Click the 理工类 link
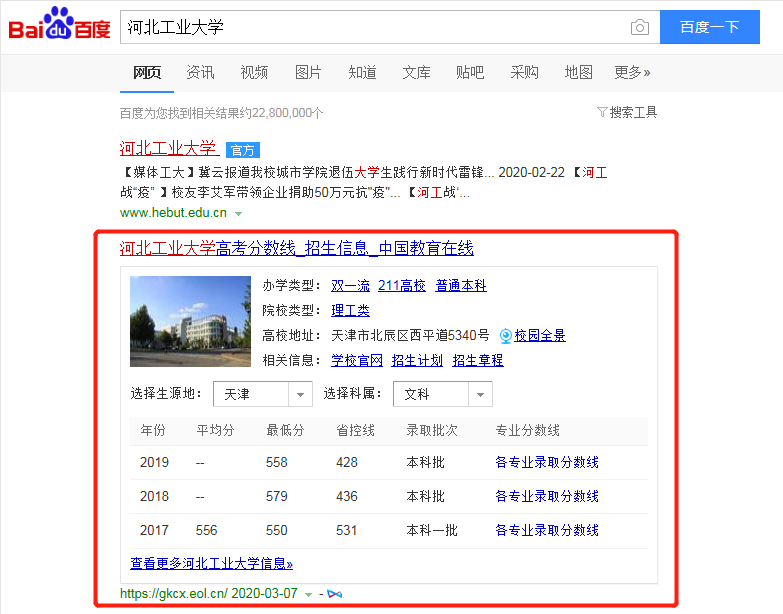 pyautogui.click(x=351, y=310)
